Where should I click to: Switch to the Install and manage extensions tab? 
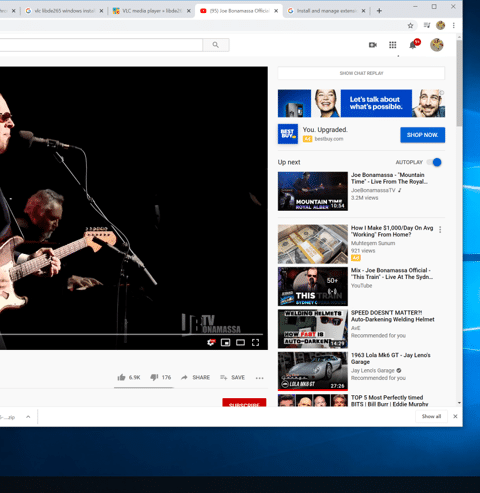[327, 11]
